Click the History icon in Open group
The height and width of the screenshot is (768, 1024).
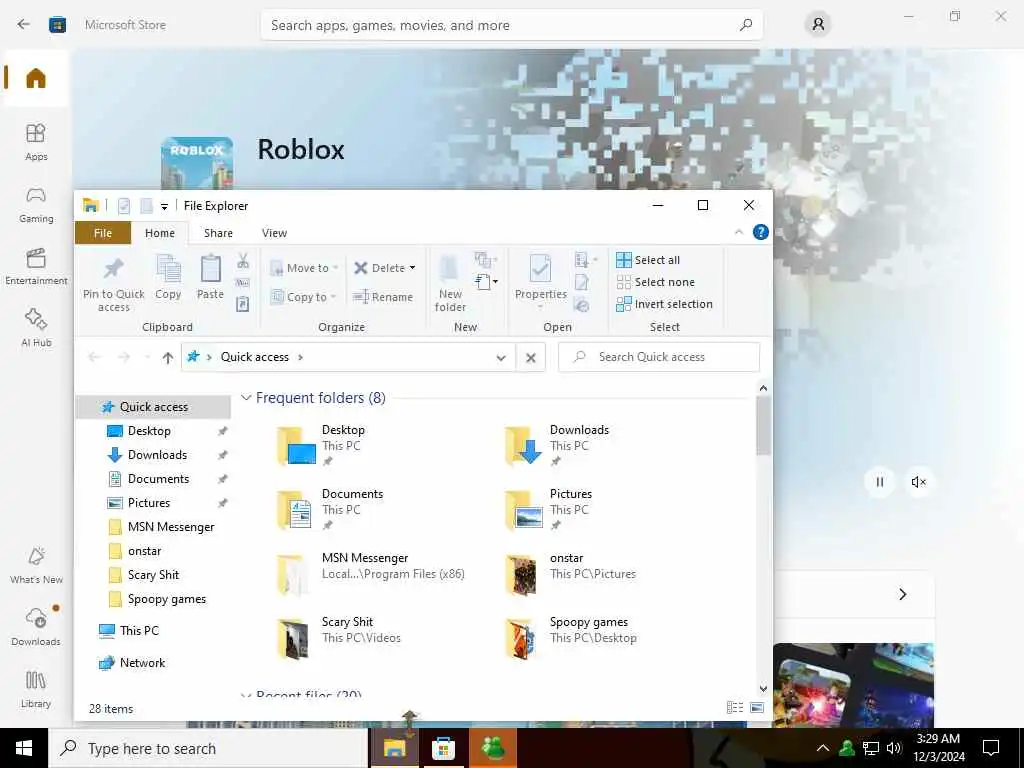click(582, 305)
